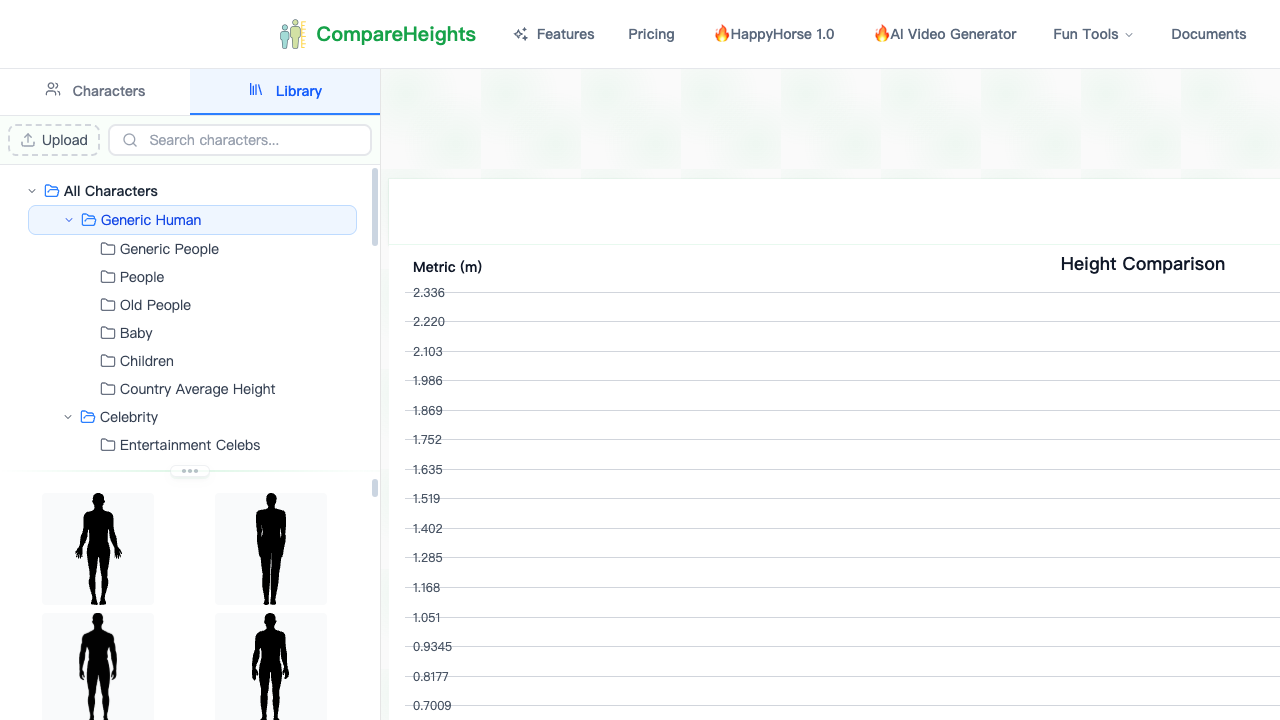Screen dimensions: 1280x720
Task: Click the folder icon next to Baby
Action: point(108,333)
